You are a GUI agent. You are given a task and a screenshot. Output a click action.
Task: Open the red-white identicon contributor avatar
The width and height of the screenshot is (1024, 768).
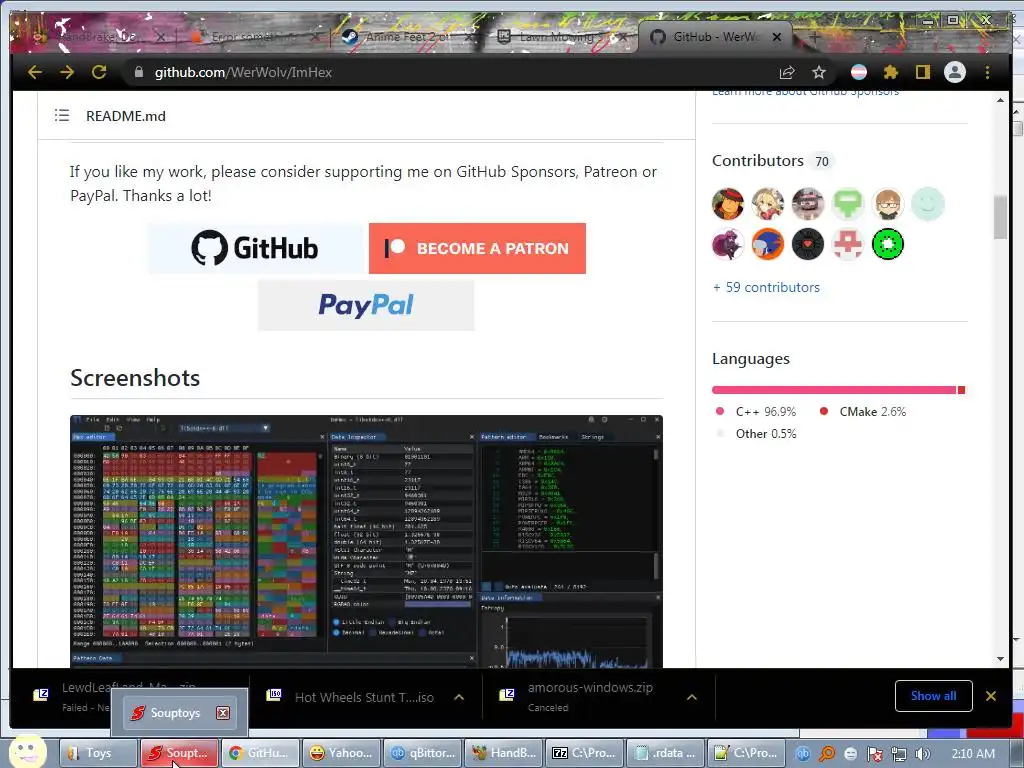(848, 244)
